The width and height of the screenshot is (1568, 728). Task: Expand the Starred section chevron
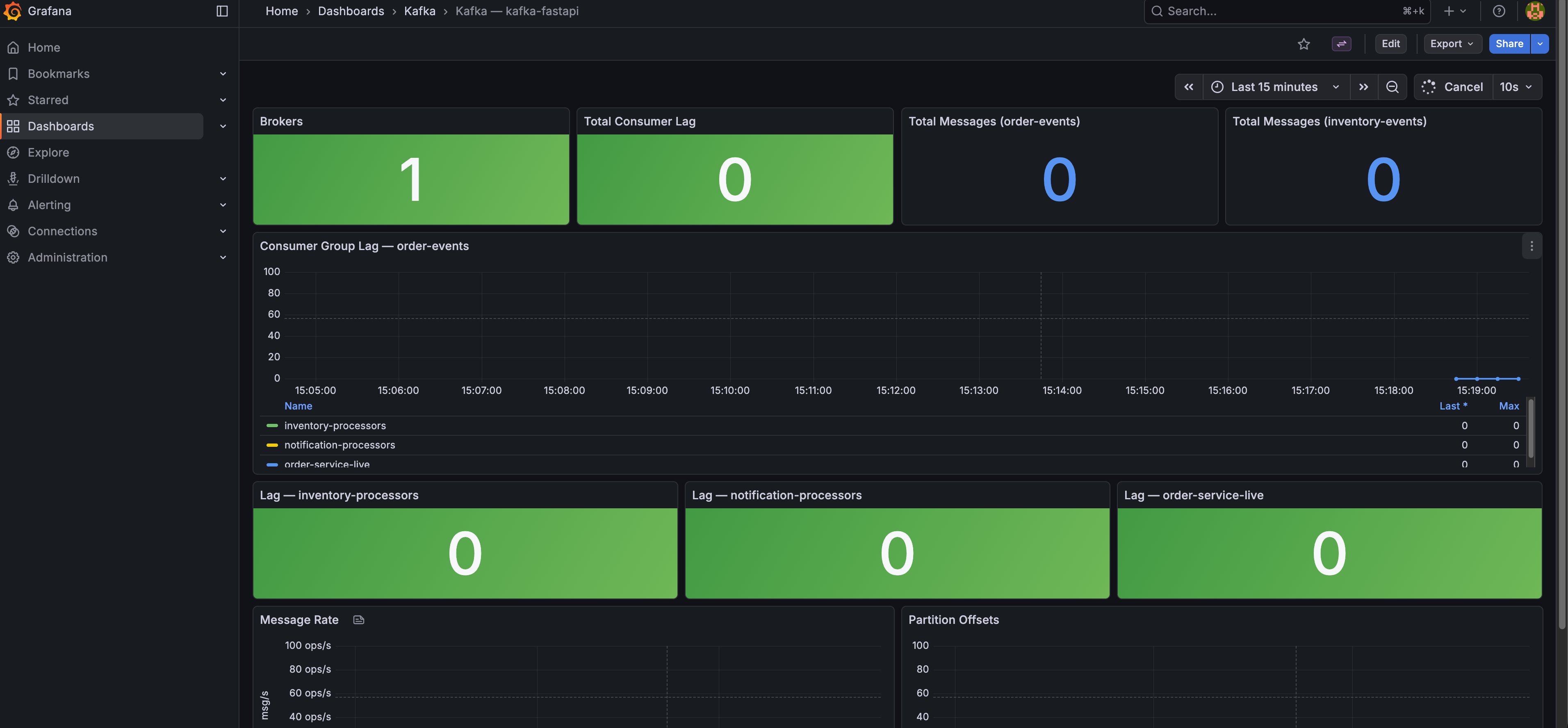click(x=223, y=100)
